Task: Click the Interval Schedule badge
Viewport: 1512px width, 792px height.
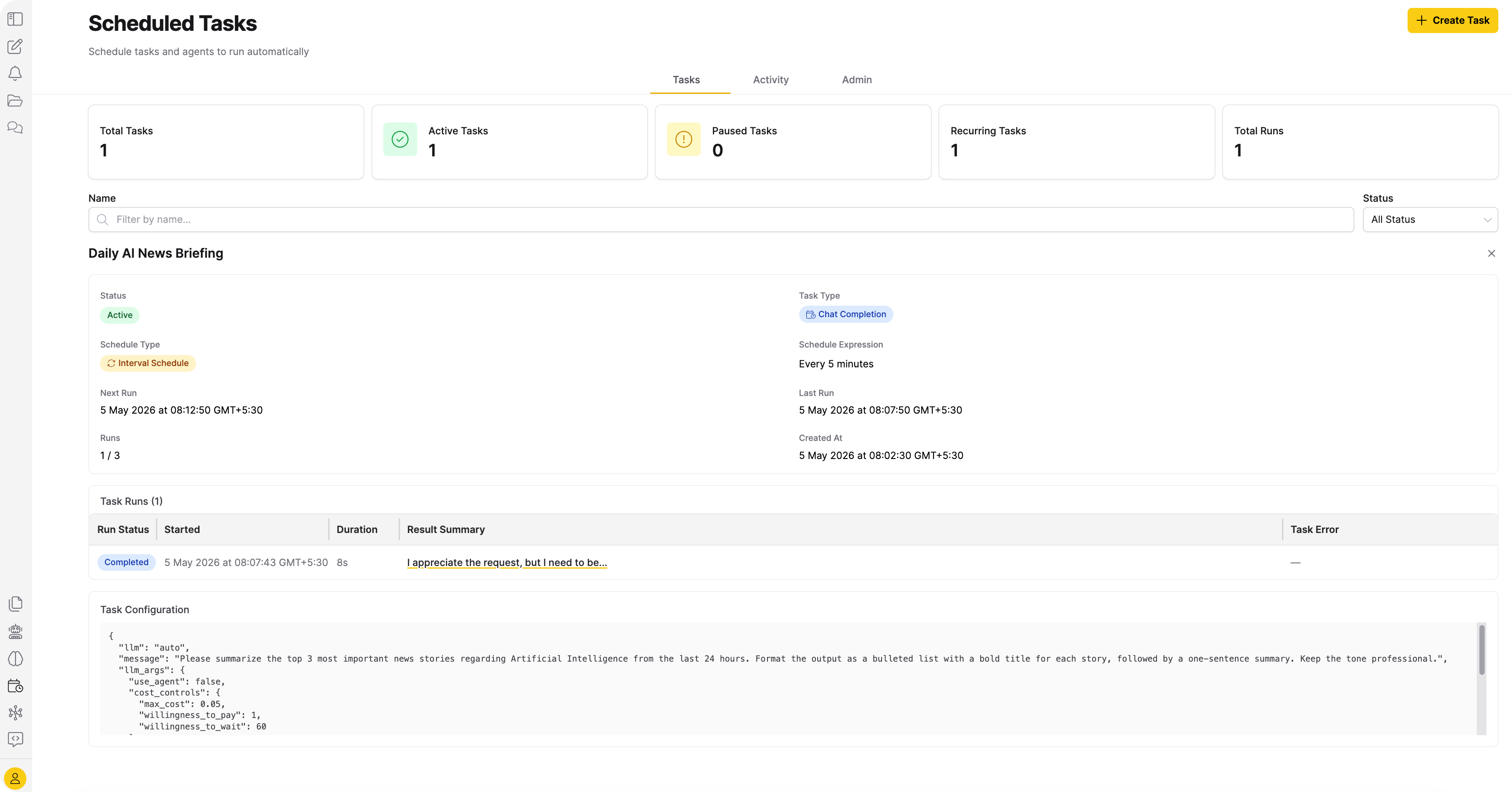Action: (148, 363)
